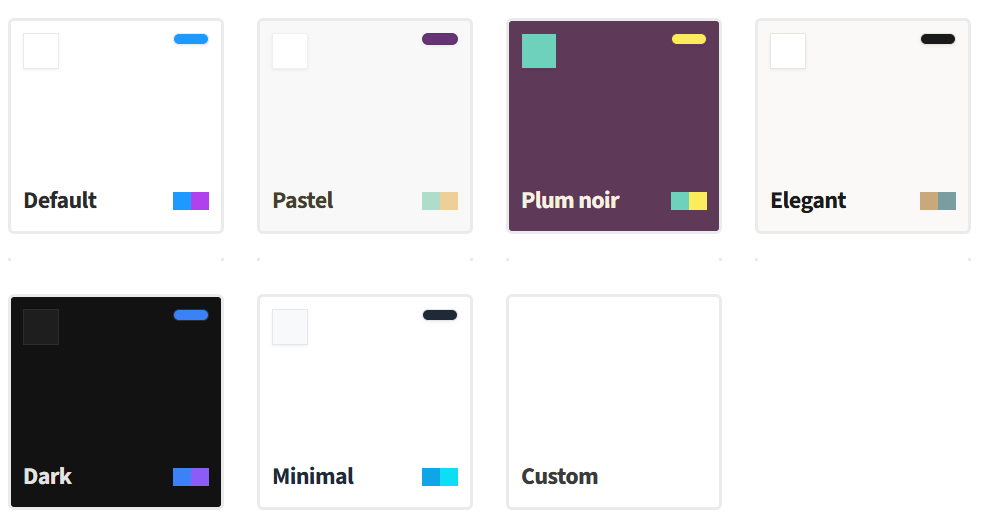This screenshot has width=985, height=528.
Task: Click the black pill on Elegant card
Action: tap(938, 39)
